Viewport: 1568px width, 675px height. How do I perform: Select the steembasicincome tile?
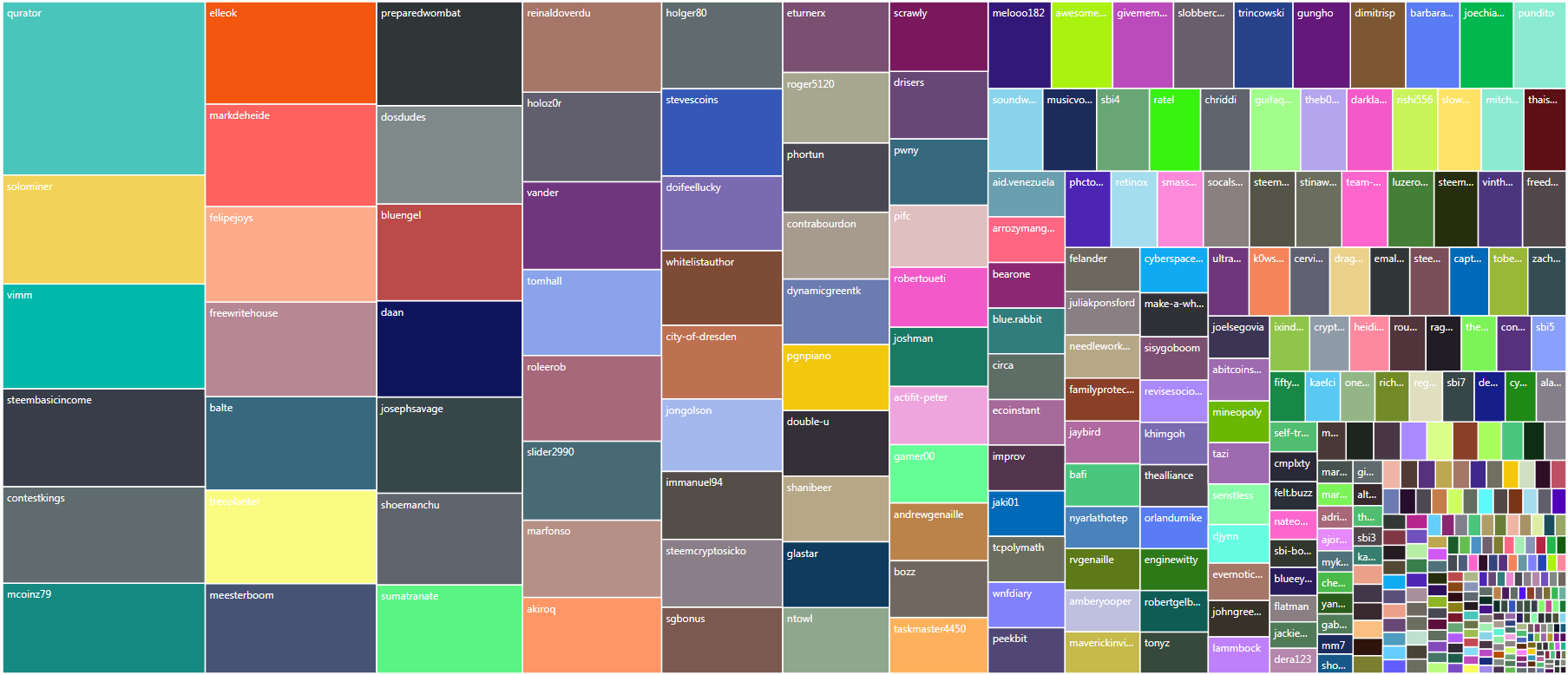coord(103,437)
